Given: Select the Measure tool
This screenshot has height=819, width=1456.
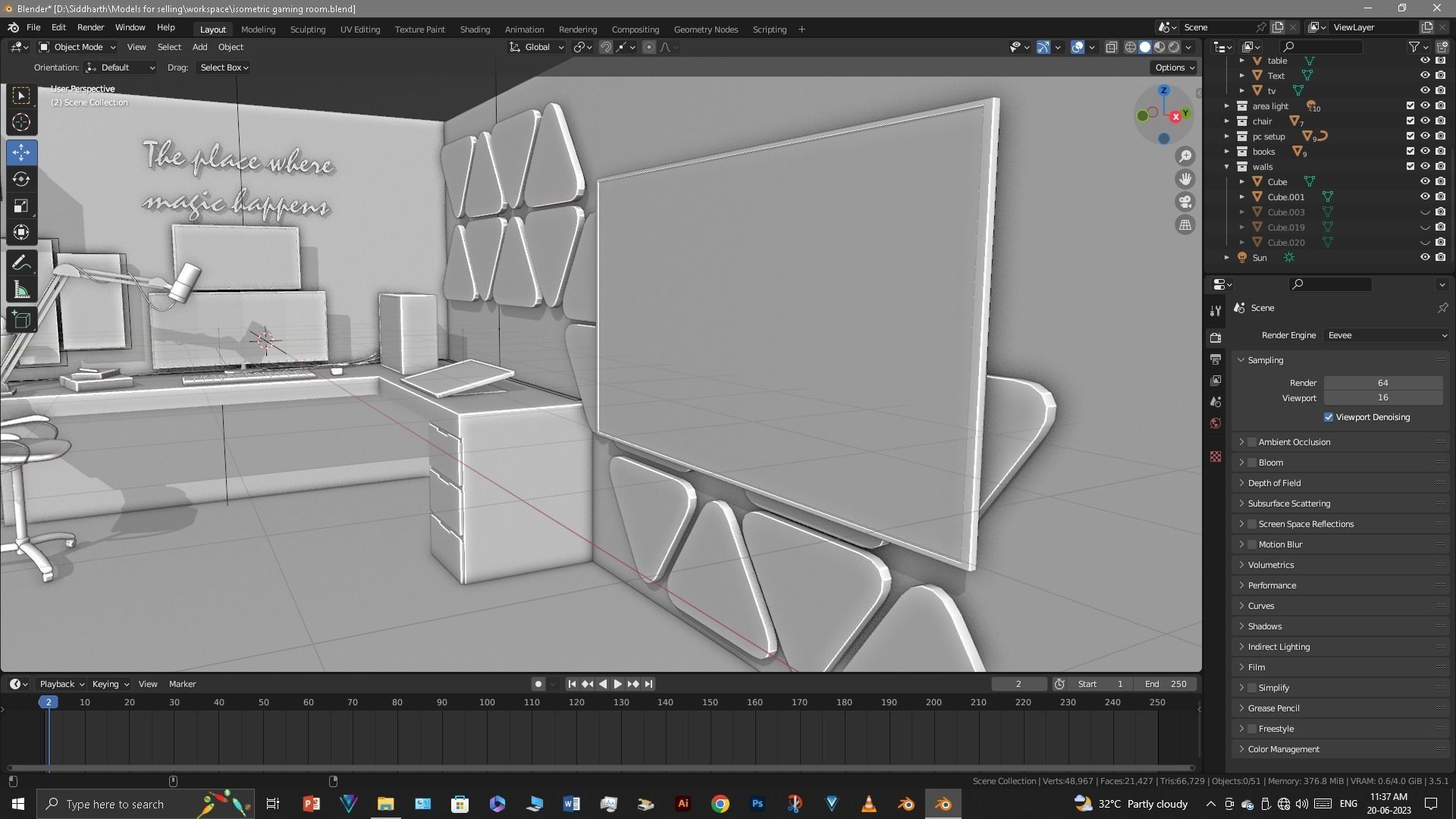Looking at the screenshot, I should tap(21, 290).
